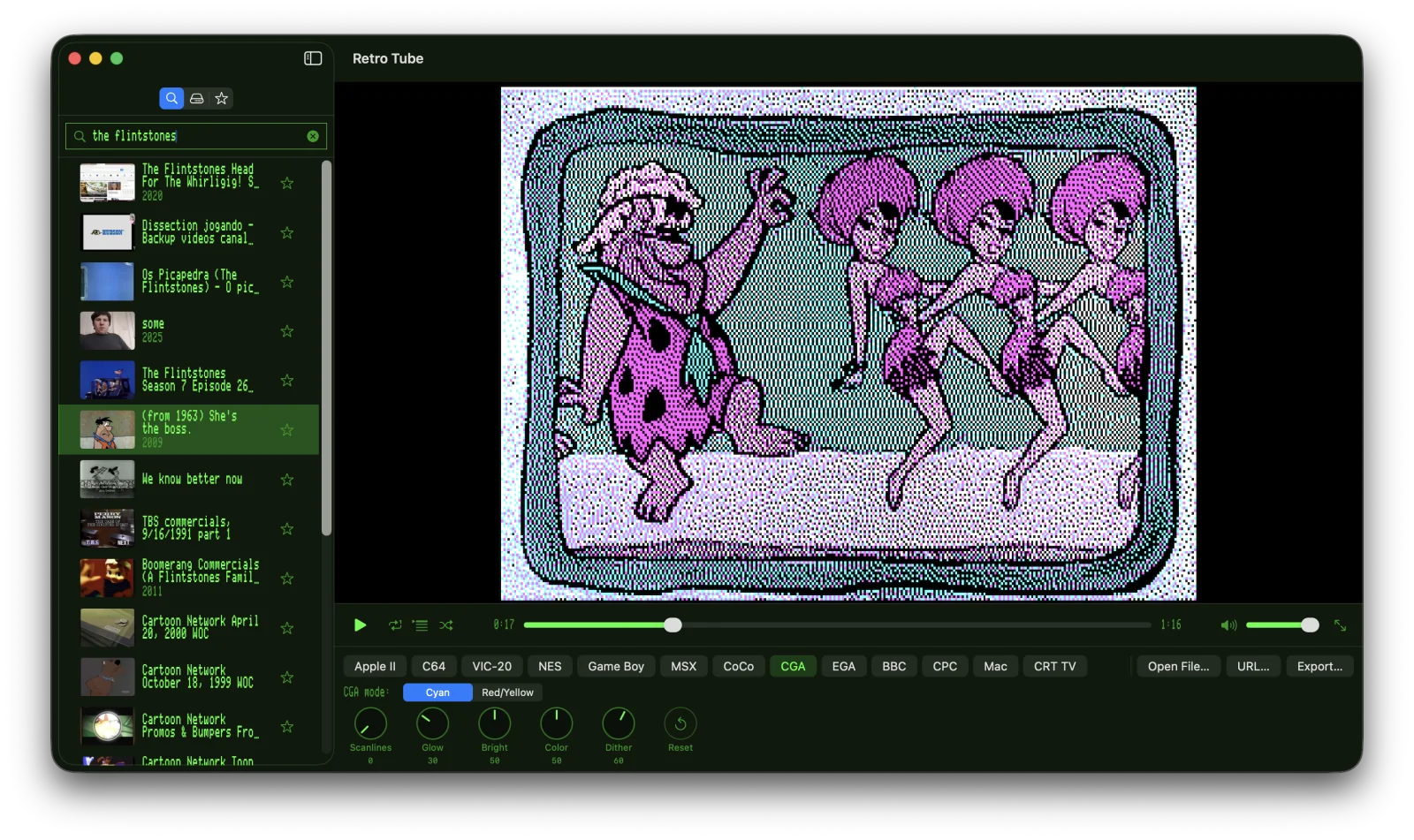
Task: Switch to CPC filter
Action: coord(945,666)
